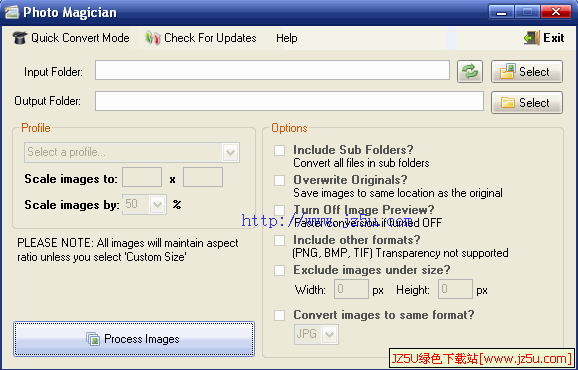
Task: Close the Photo Magician window
Action: 556,12
